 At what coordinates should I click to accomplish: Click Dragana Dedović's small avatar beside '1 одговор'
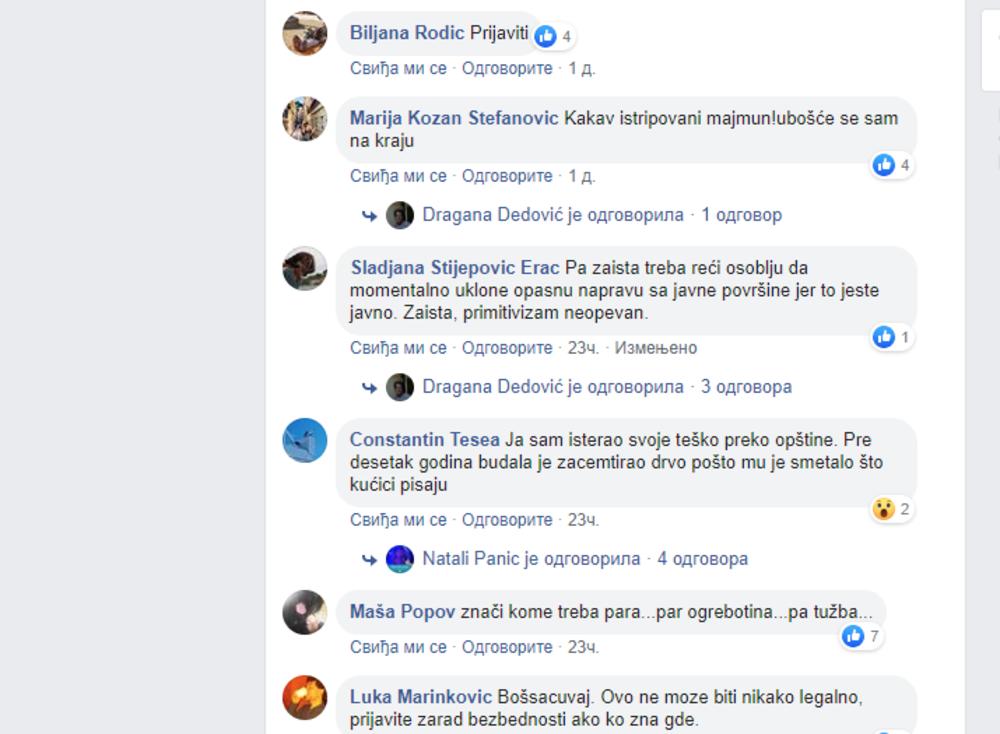click(x=400, y=216)
